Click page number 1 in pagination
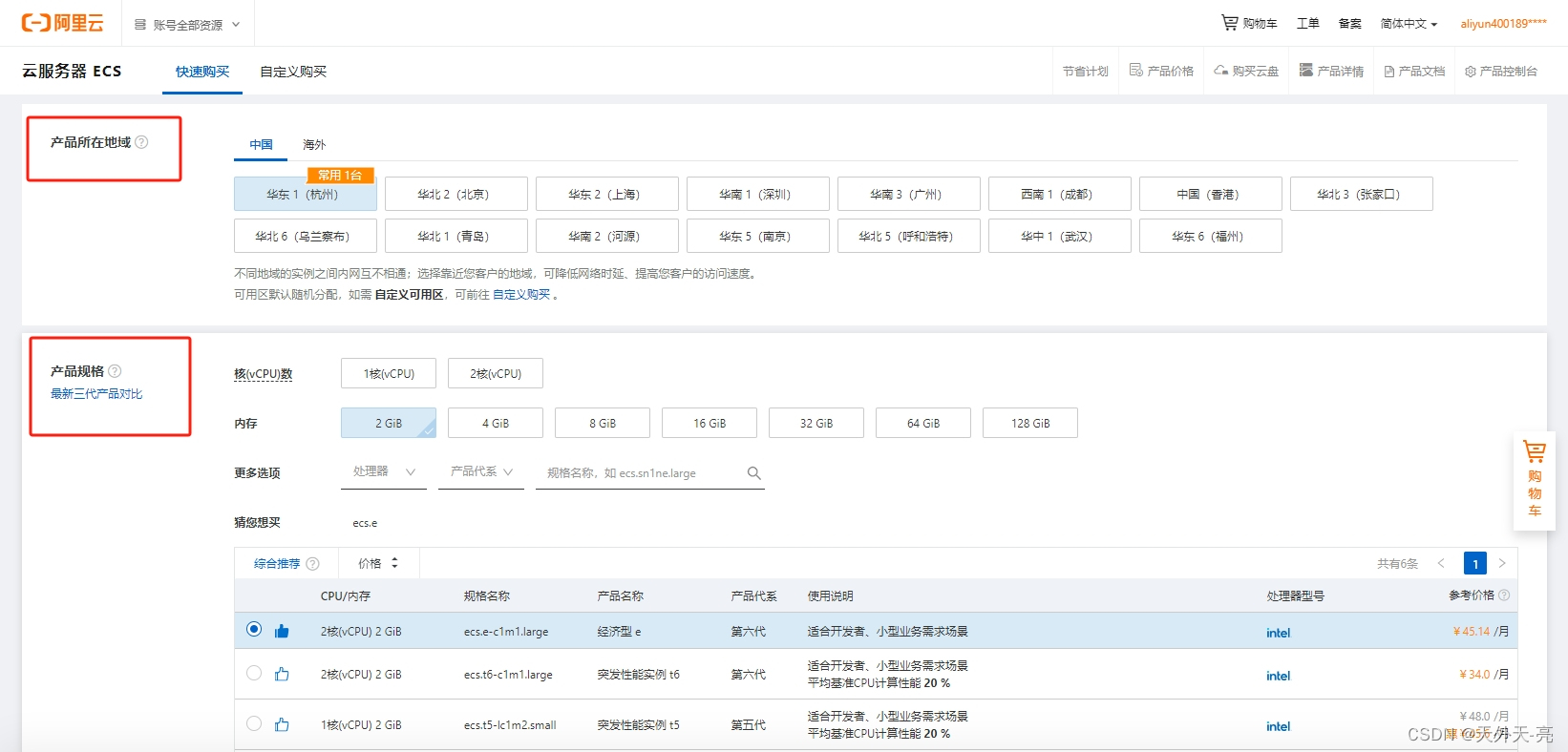Screen dimensions: 1568x752 (x=1475, y=563)
